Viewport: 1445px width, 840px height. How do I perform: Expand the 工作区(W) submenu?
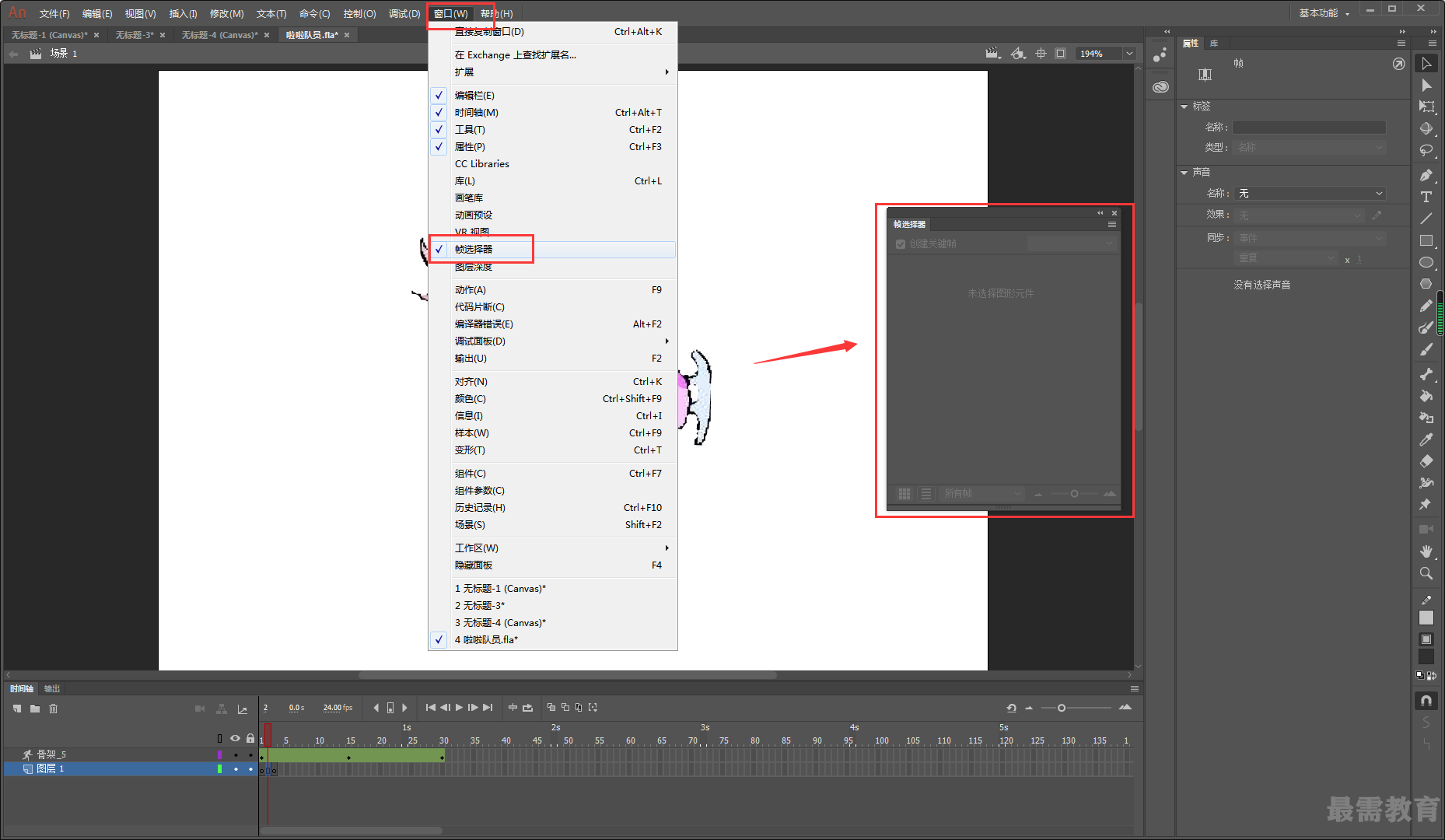(x=552, y=548)
